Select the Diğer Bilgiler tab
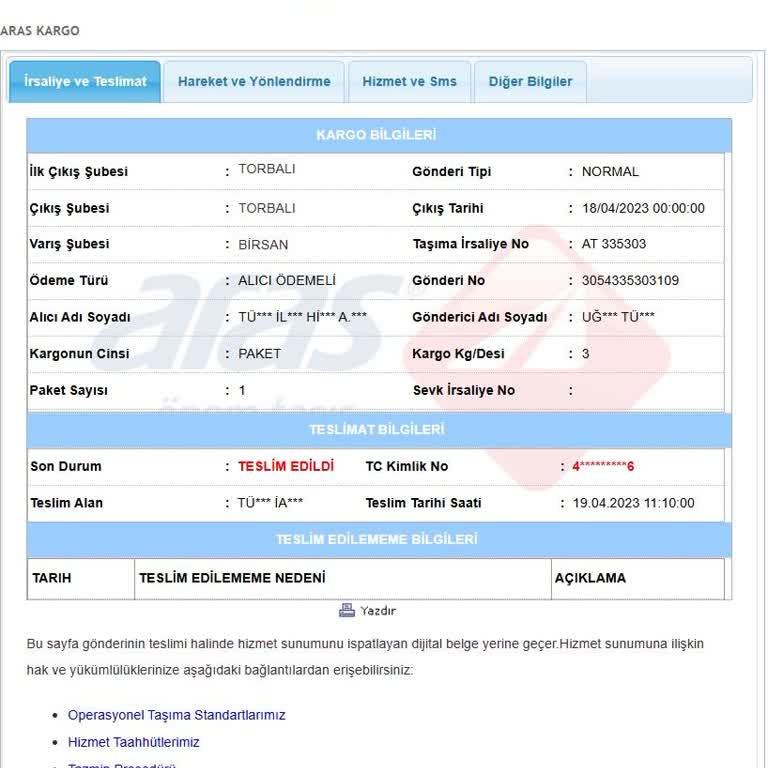 coord(530,81)
